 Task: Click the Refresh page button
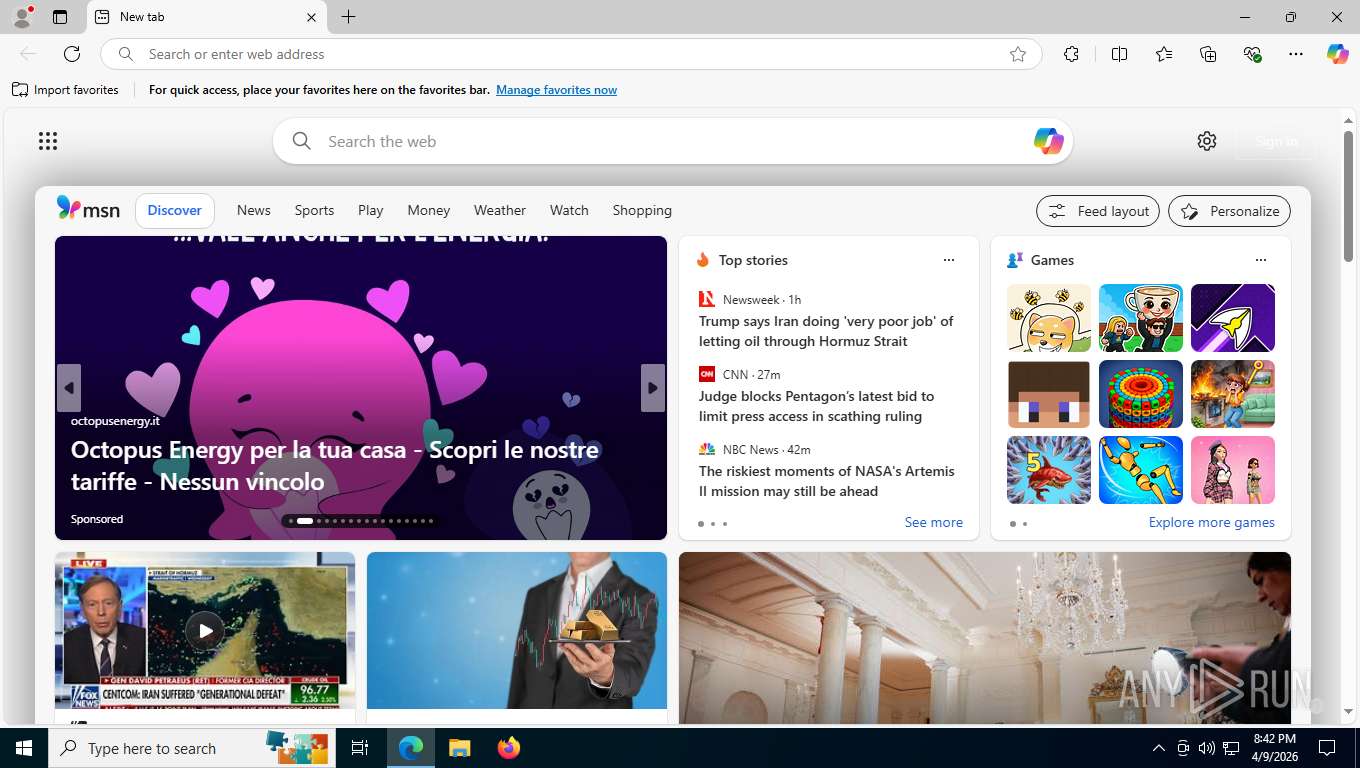(x=72, y=54)
